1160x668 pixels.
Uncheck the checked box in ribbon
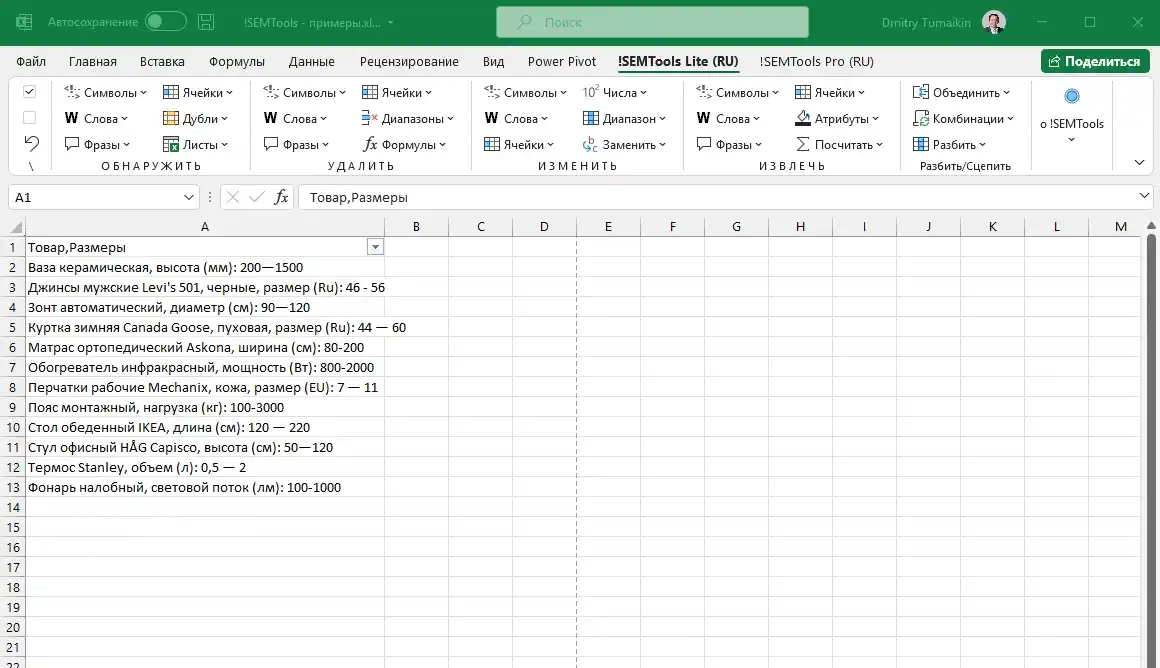[x=30, y=92]
